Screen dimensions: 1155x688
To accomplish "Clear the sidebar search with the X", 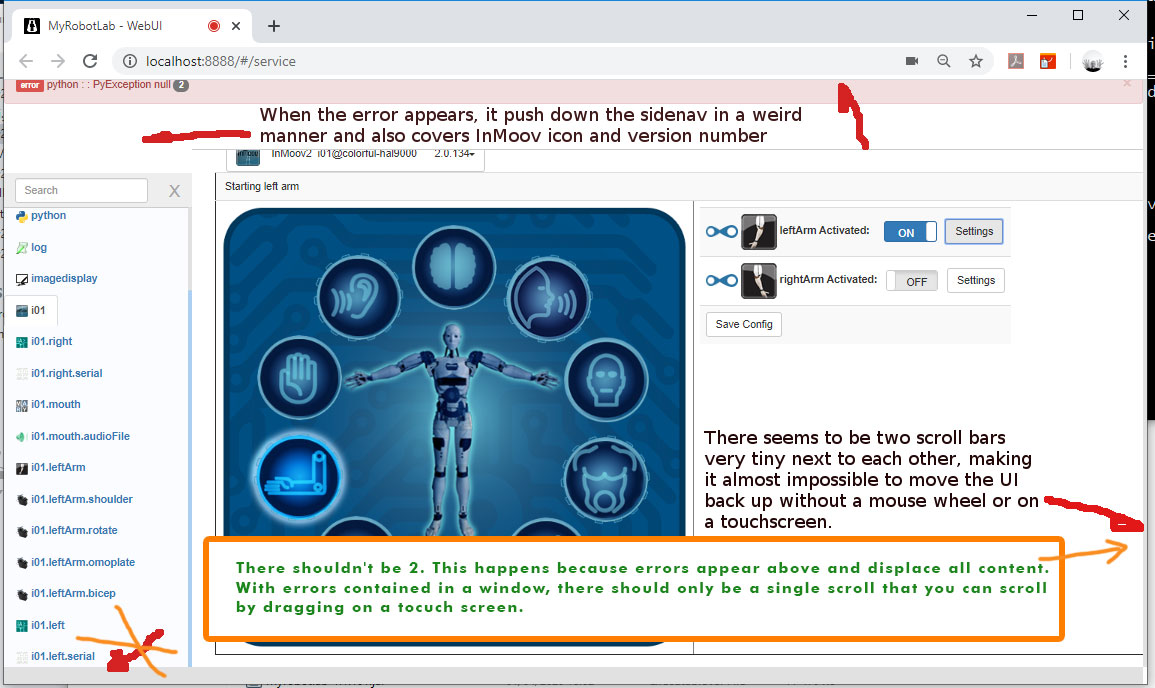I will click(175, 191).
